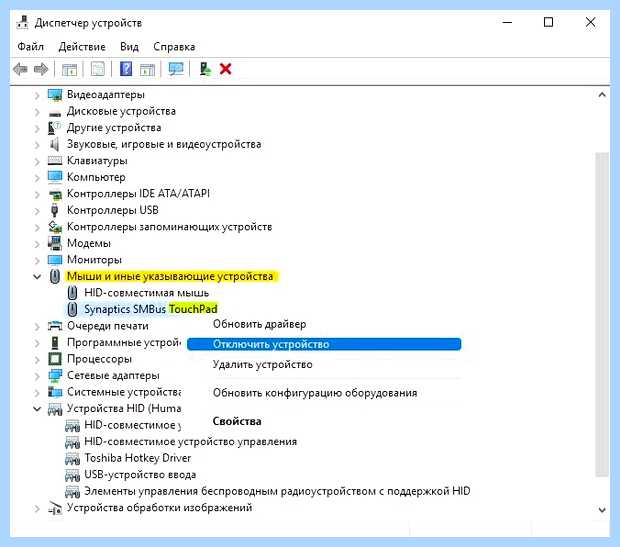
Task: Collapse Мыши и иные указывающие устройства
Action: 37,276
